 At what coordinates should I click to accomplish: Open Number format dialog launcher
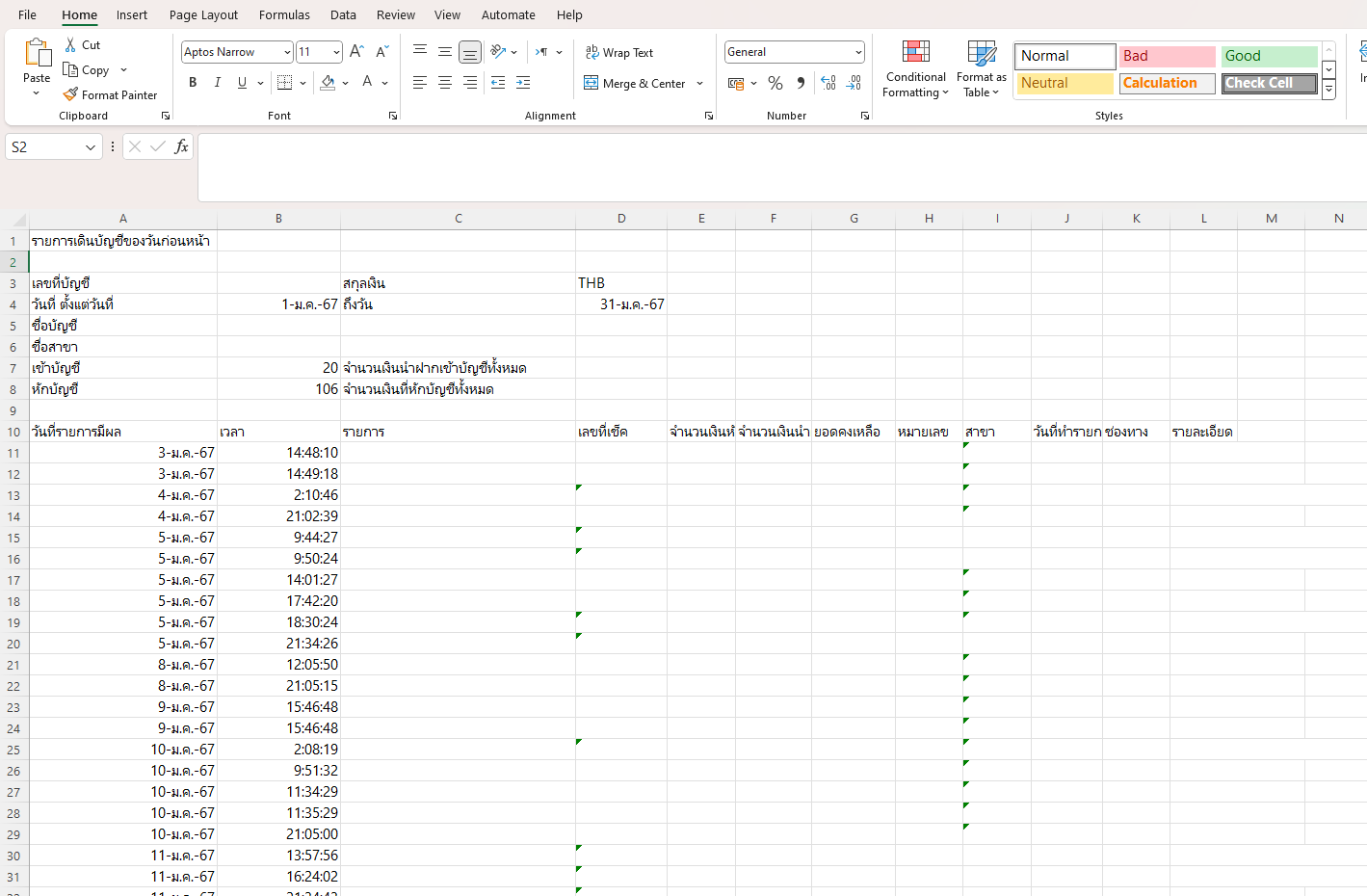(865, 116)
